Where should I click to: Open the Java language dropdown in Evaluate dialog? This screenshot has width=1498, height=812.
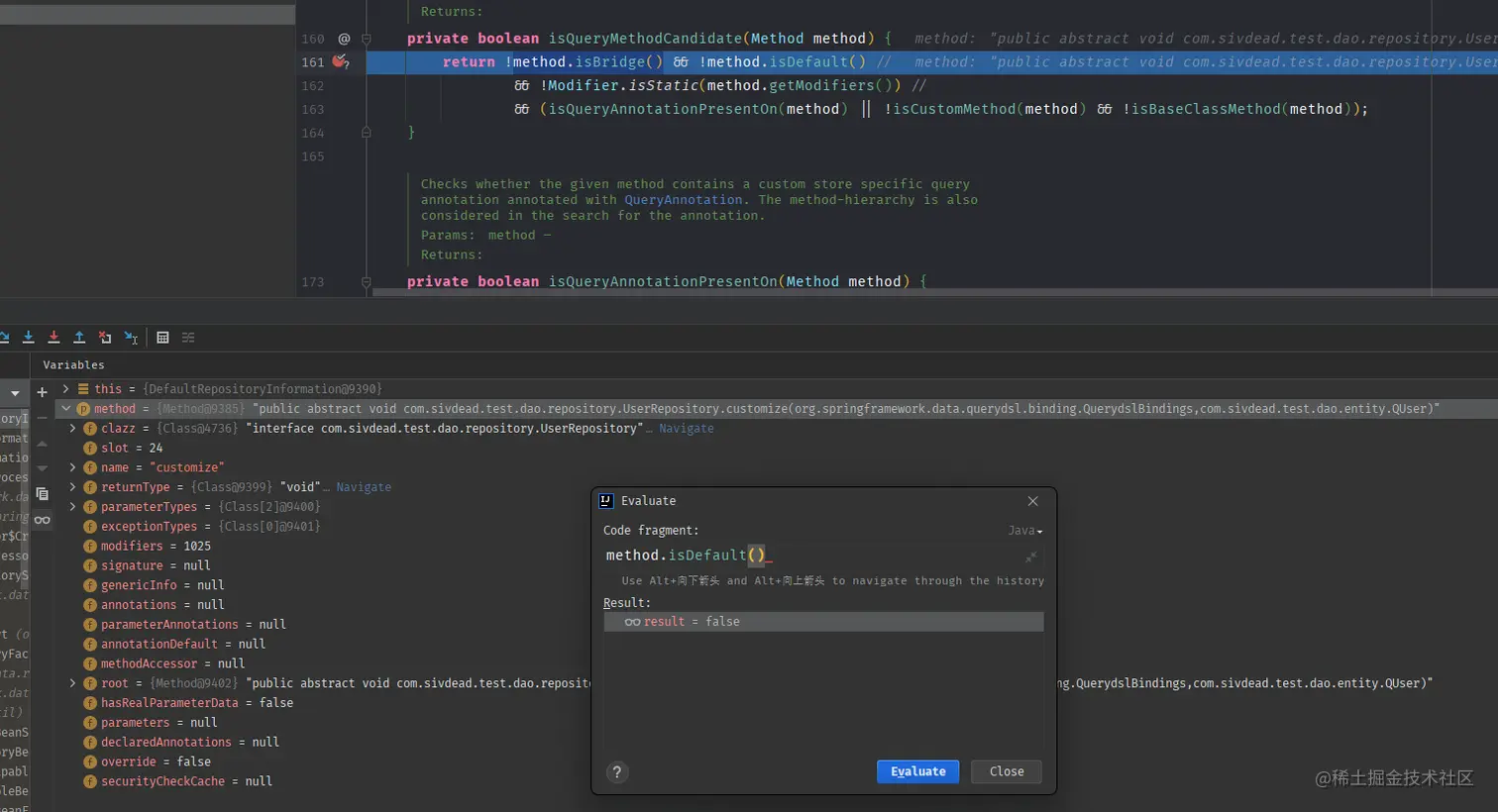tap(1025, 531)
